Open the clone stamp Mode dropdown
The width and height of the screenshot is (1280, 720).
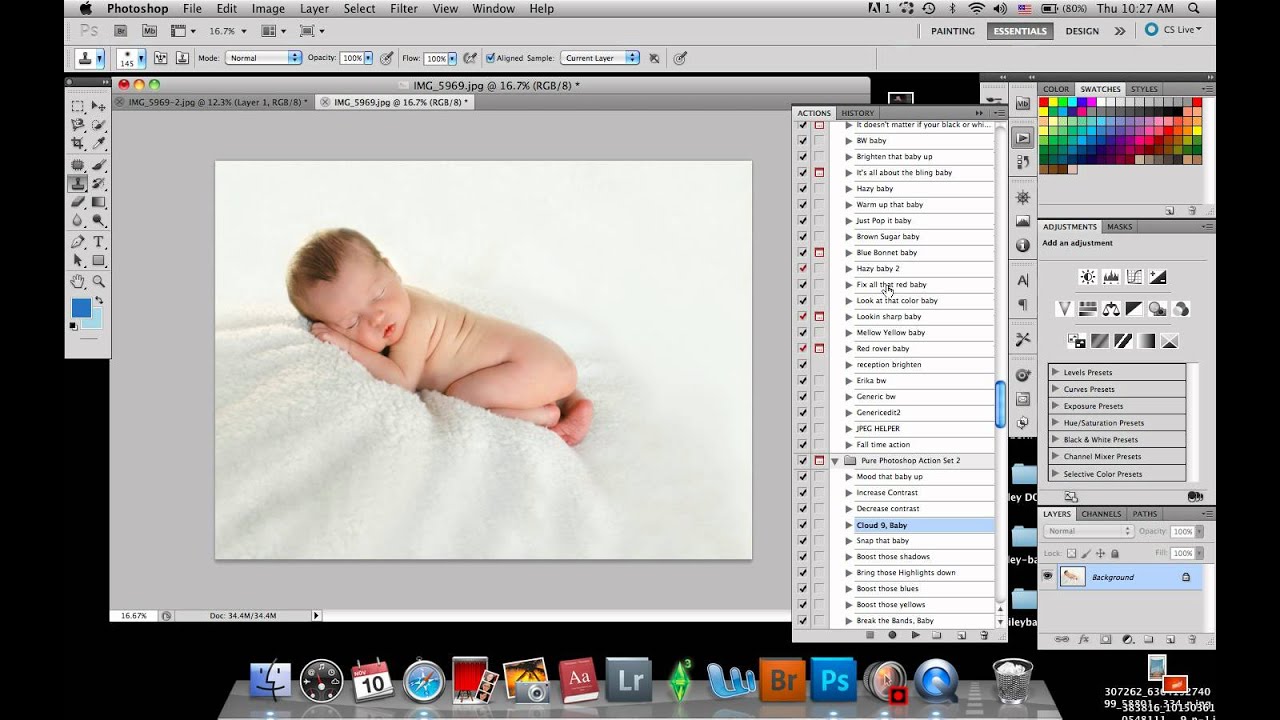263,58
